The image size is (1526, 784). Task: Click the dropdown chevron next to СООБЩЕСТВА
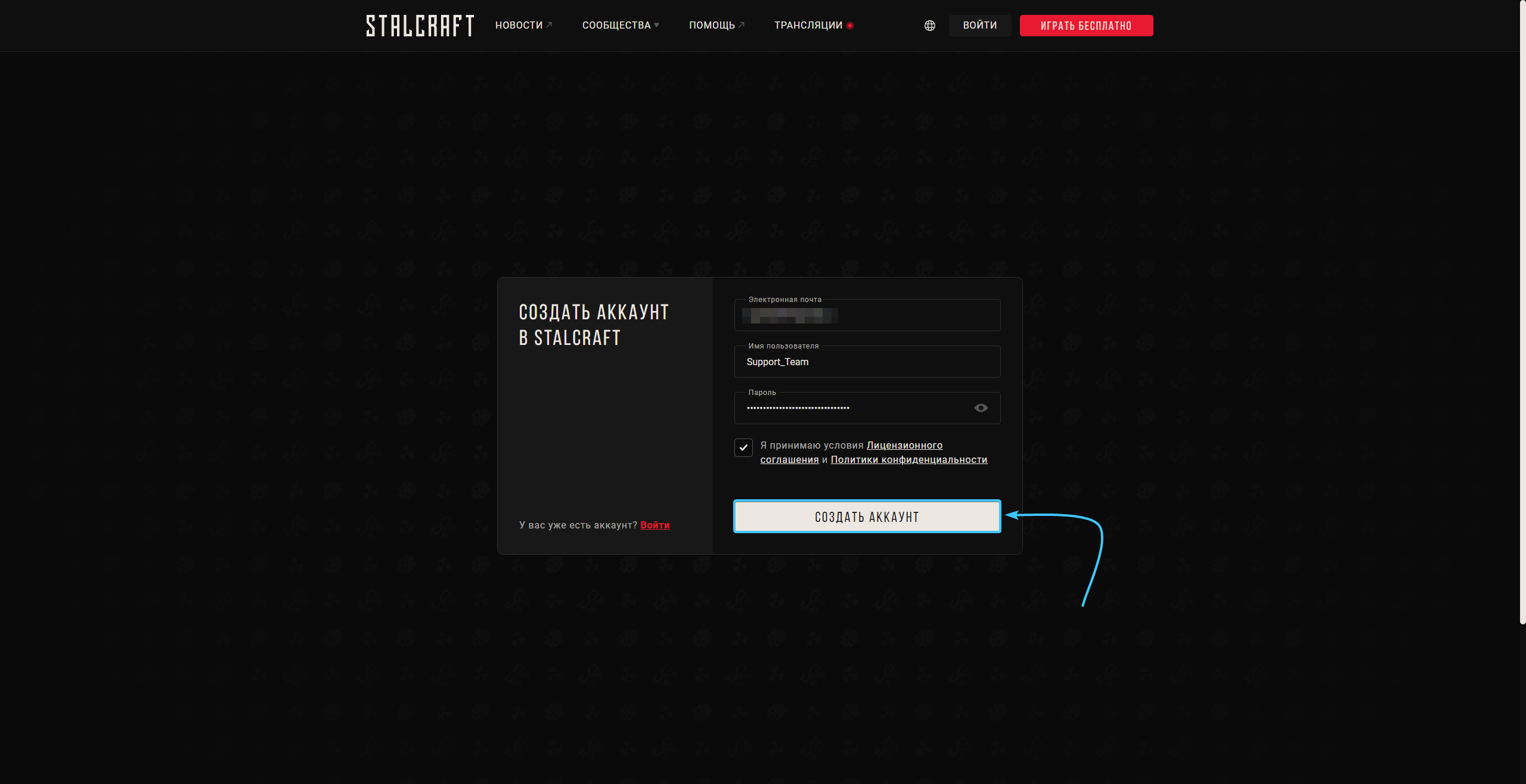pyautogui.click(x=656, y=25)
